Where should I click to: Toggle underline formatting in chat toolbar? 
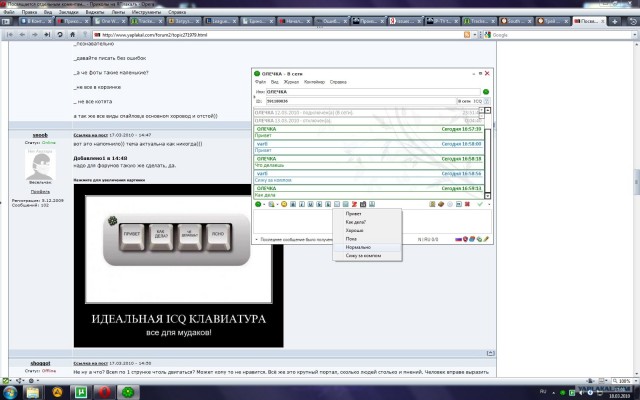click(311, 204)
